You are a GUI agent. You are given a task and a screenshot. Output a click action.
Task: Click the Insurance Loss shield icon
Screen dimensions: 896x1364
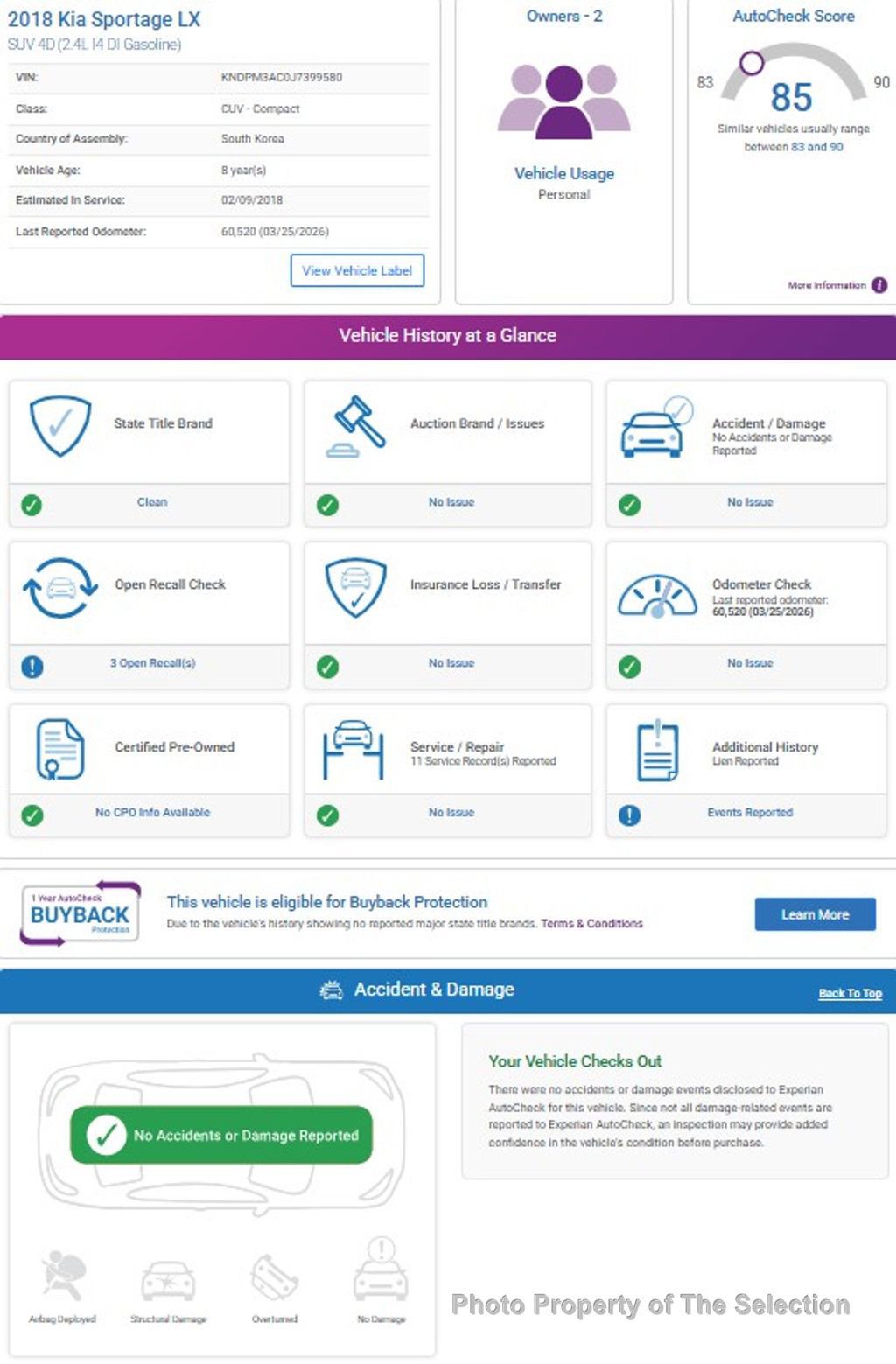tap(355, 587)
